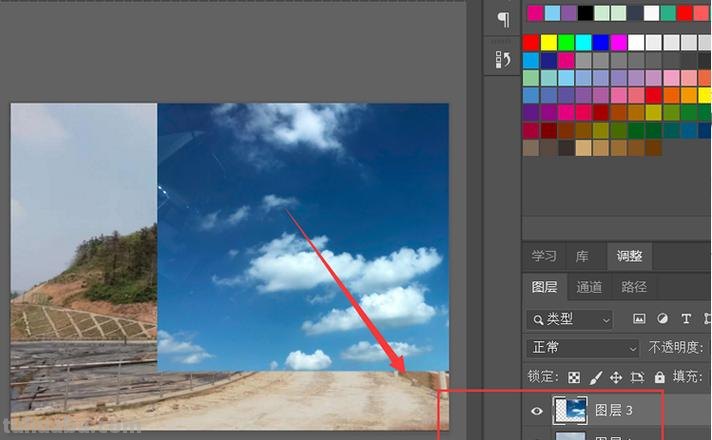Pick the yellow swatch in Swatches panel
The image size is (712, 440).
pyautogui.click(x=548, y=43)
